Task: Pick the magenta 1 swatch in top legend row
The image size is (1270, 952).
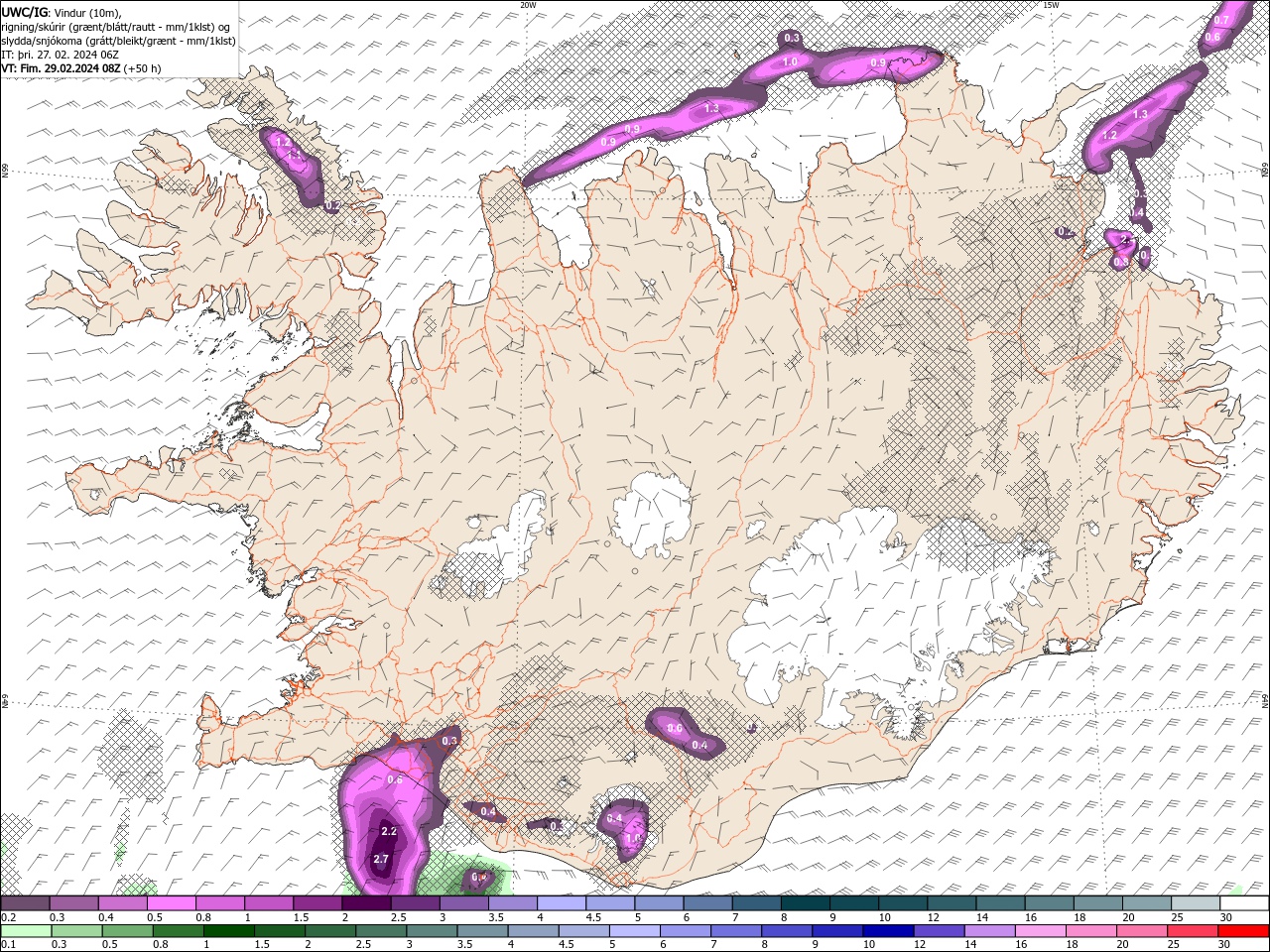Action: coord(269,903)
